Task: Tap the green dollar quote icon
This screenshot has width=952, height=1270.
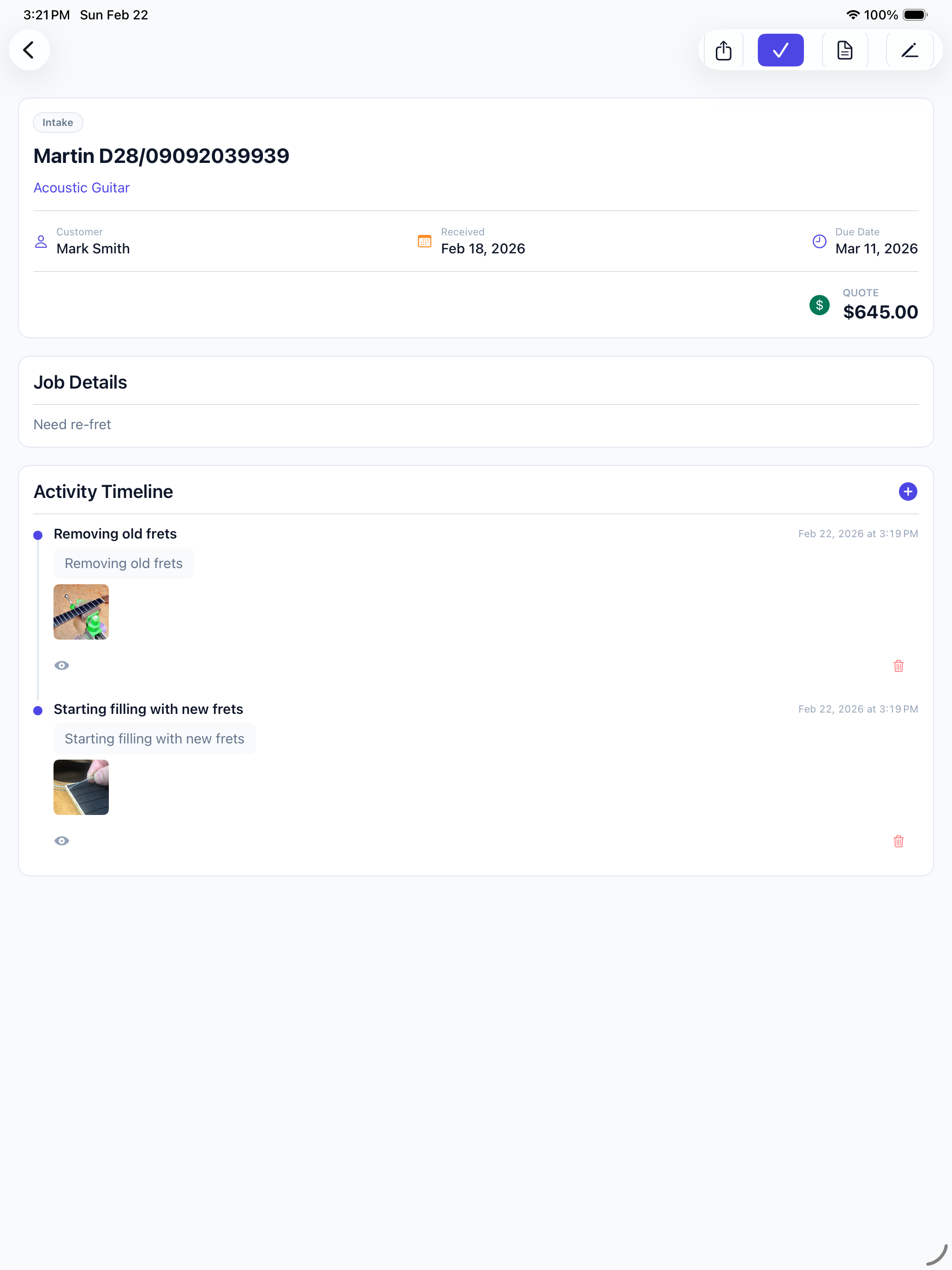Action: 819,305
